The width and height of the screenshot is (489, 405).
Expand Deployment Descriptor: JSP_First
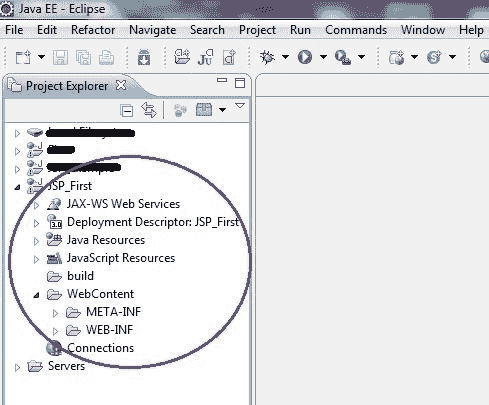point(36,223)
